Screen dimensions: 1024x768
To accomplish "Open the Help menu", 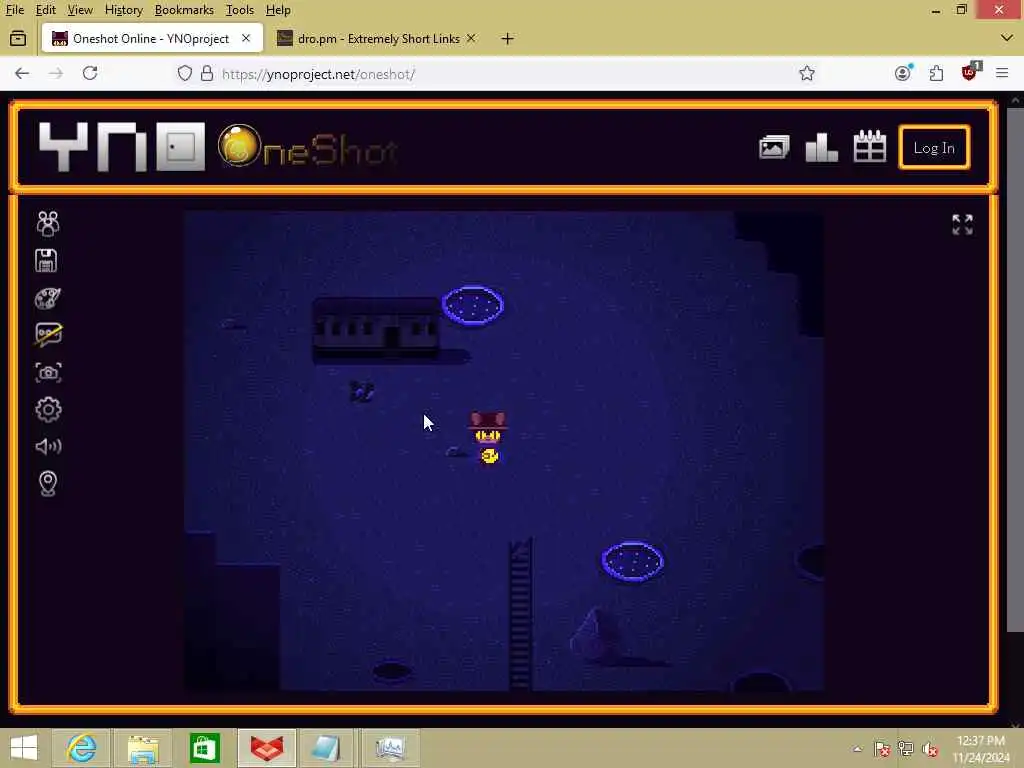I will click(x=278, y=10).
